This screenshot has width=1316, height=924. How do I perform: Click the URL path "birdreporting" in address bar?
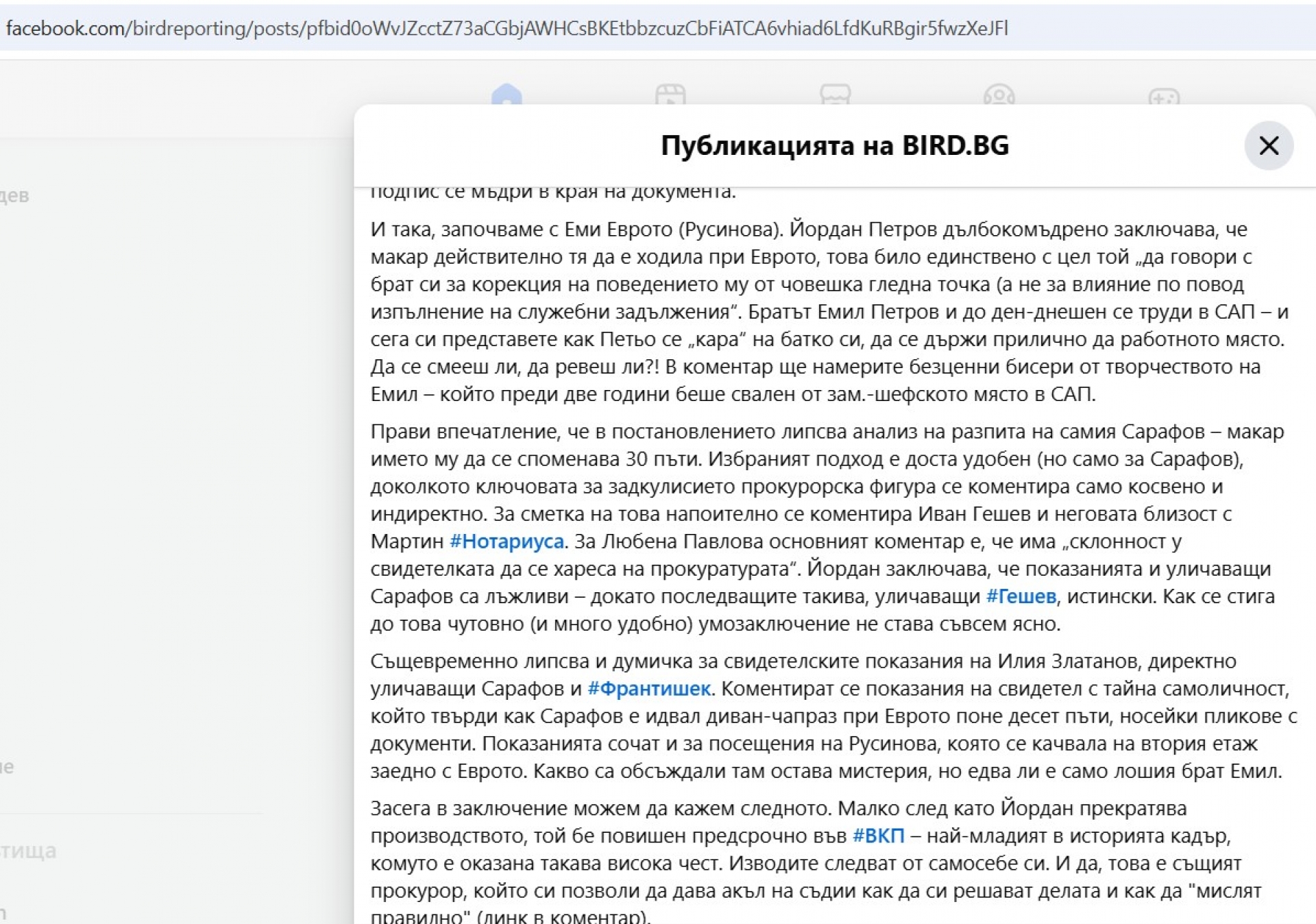[189, 28]
